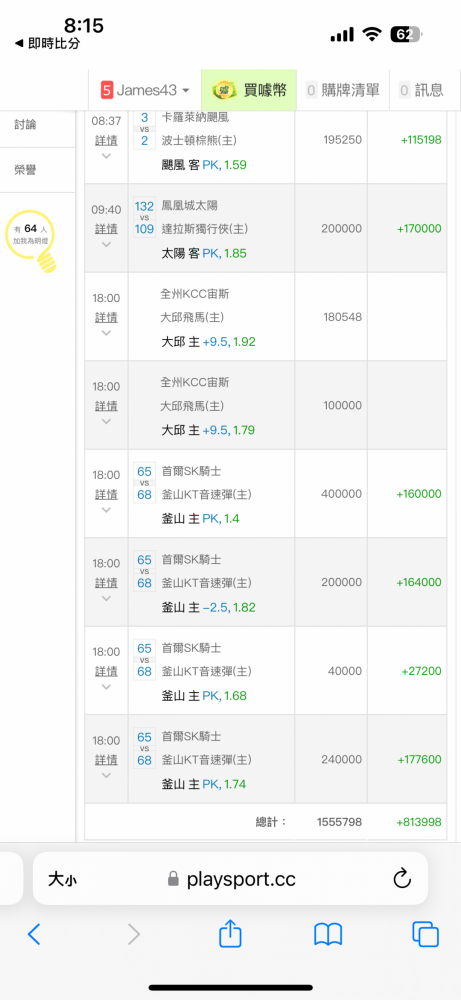The height and width of the screenshot is (1000, 461).
Task: Tap Safari back navigation arrow
Action: click(34, 934)
